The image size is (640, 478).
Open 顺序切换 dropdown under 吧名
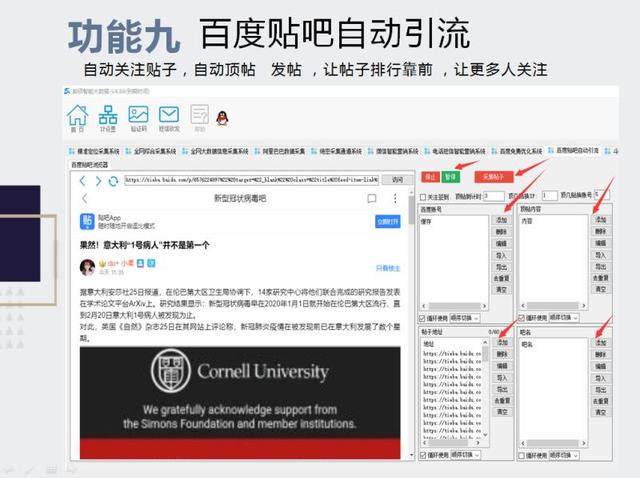pyautogui.click(x=564, y=455)
